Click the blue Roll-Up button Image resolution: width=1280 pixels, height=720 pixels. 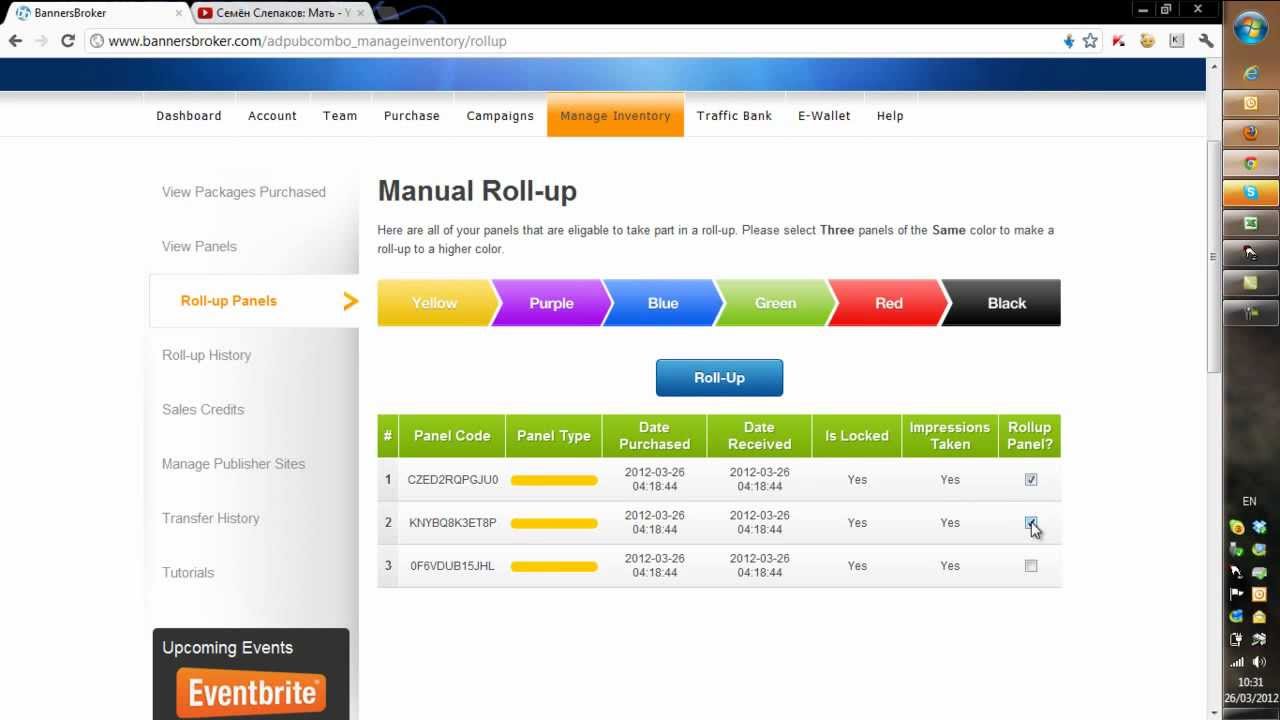[x=719, y=378]
